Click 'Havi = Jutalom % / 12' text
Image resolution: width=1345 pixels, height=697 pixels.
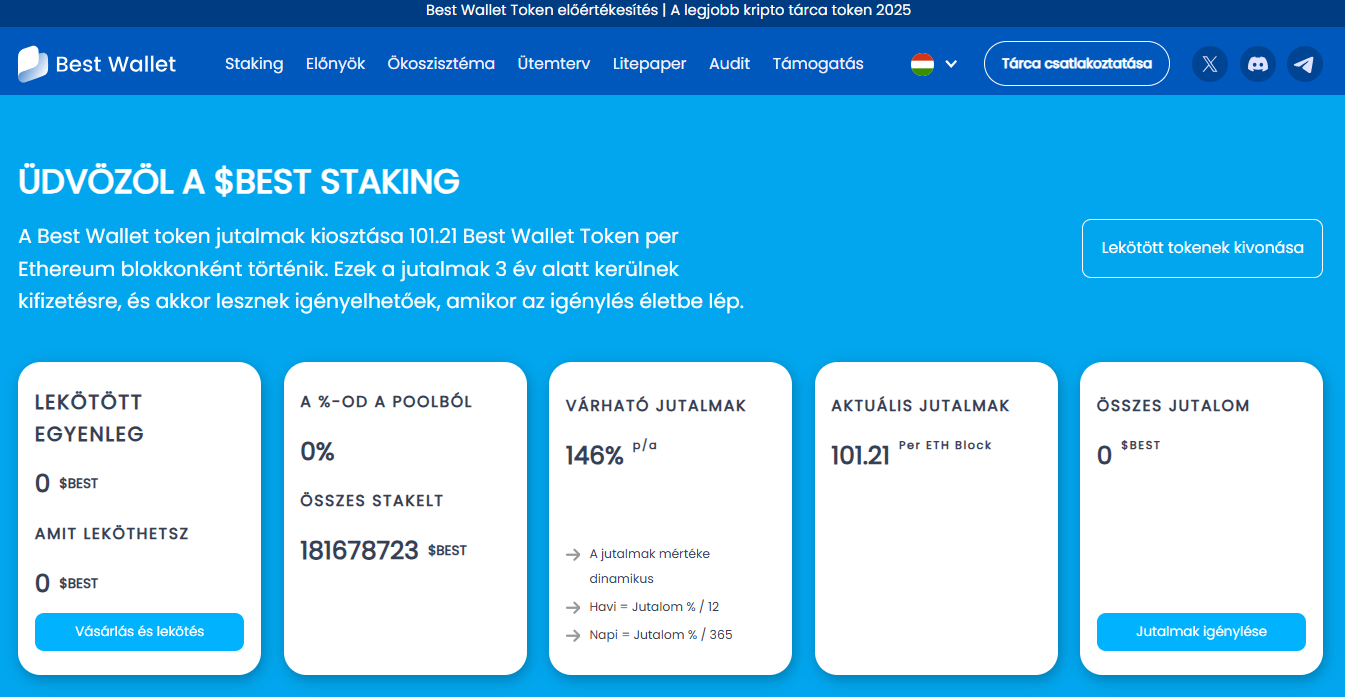[654, 607]
